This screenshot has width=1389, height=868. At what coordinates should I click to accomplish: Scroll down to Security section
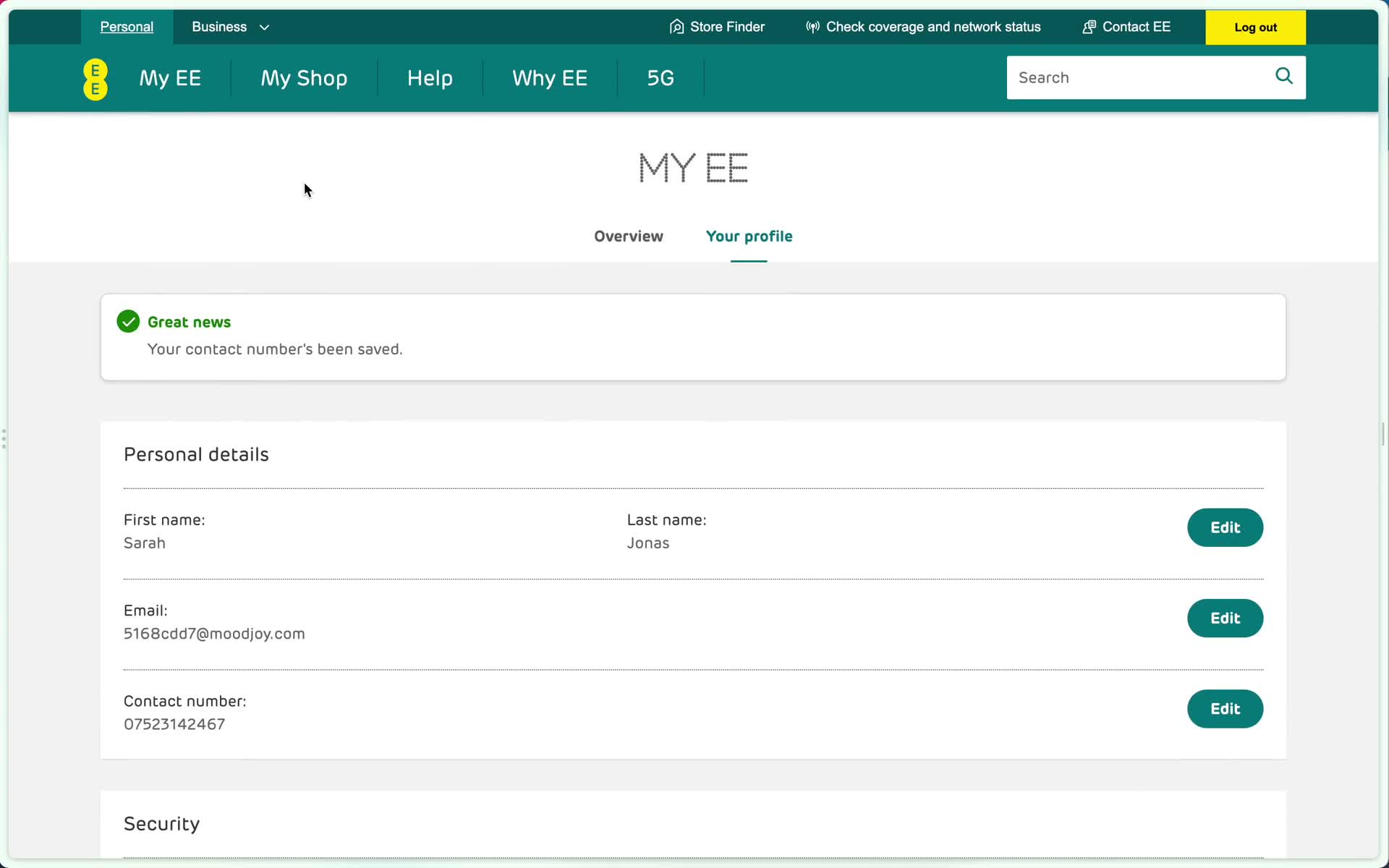point(161,823)
